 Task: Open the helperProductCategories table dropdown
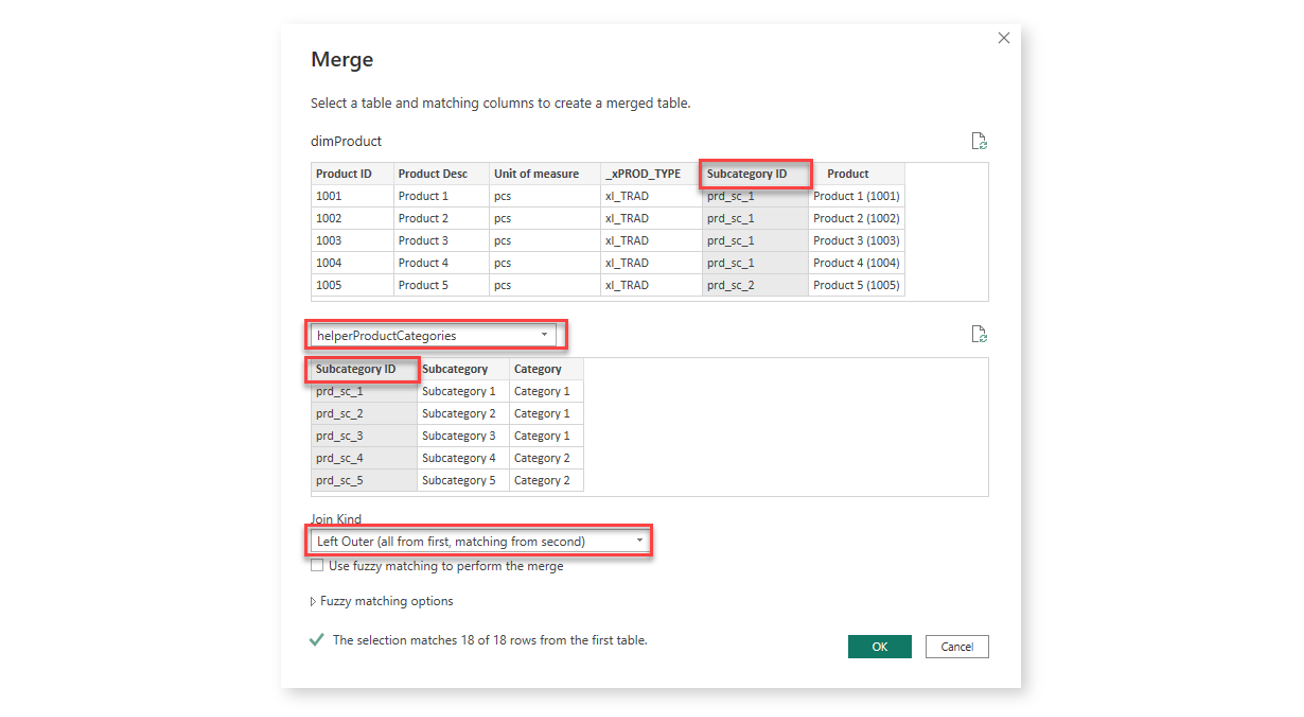click(x=433, y=335)
